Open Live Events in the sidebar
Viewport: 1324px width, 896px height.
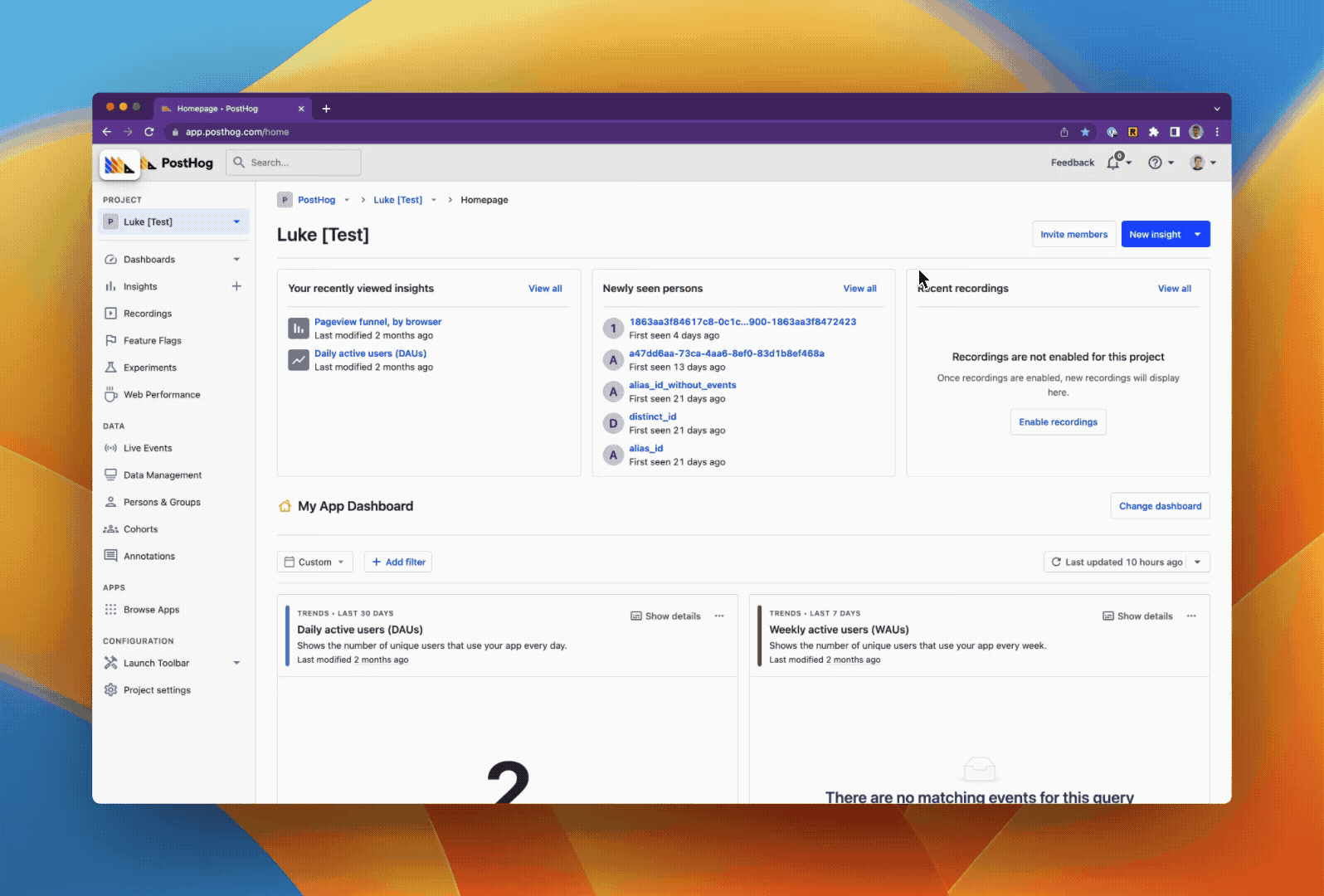click(x=147, y=448)
